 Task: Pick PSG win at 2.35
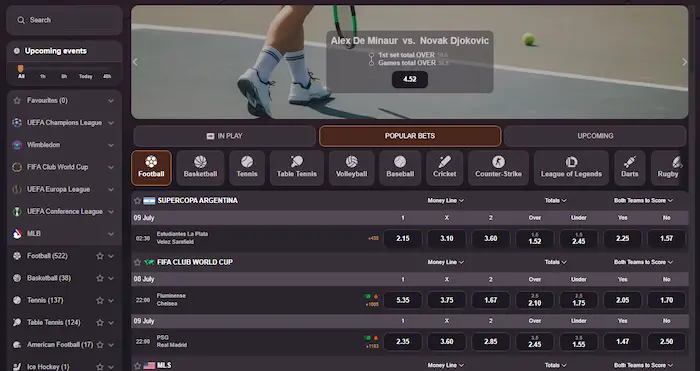403,342
